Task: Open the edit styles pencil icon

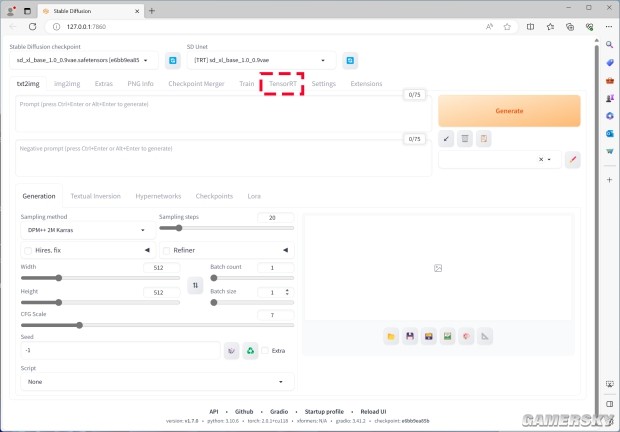Action: tap(573, 159)
